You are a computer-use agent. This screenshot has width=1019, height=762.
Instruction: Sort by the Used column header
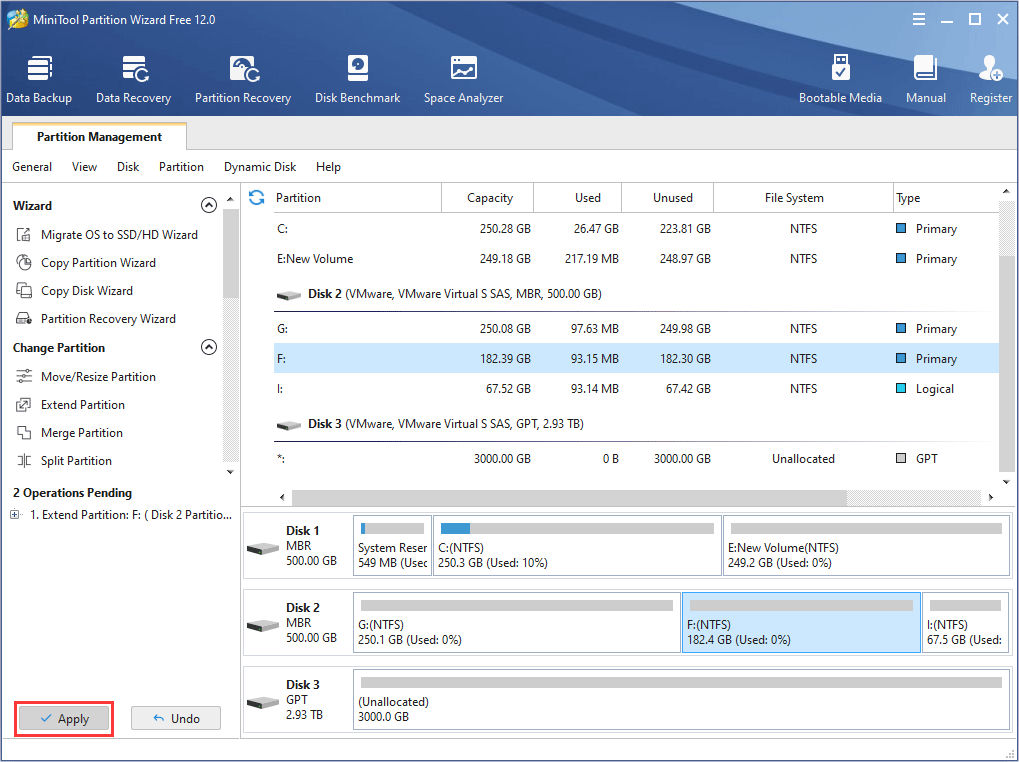[578, 197]
